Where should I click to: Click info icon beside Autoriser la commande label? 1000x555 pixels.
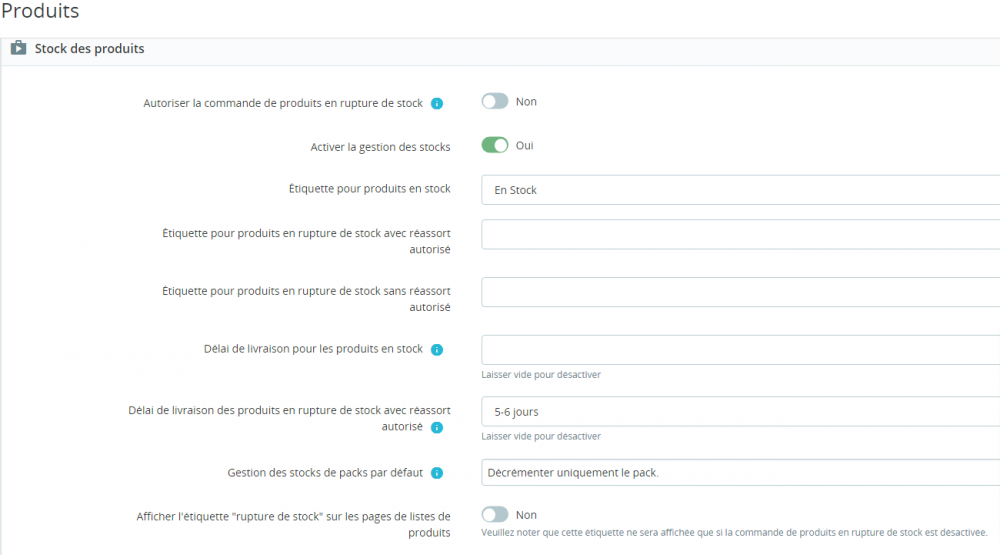437,103
